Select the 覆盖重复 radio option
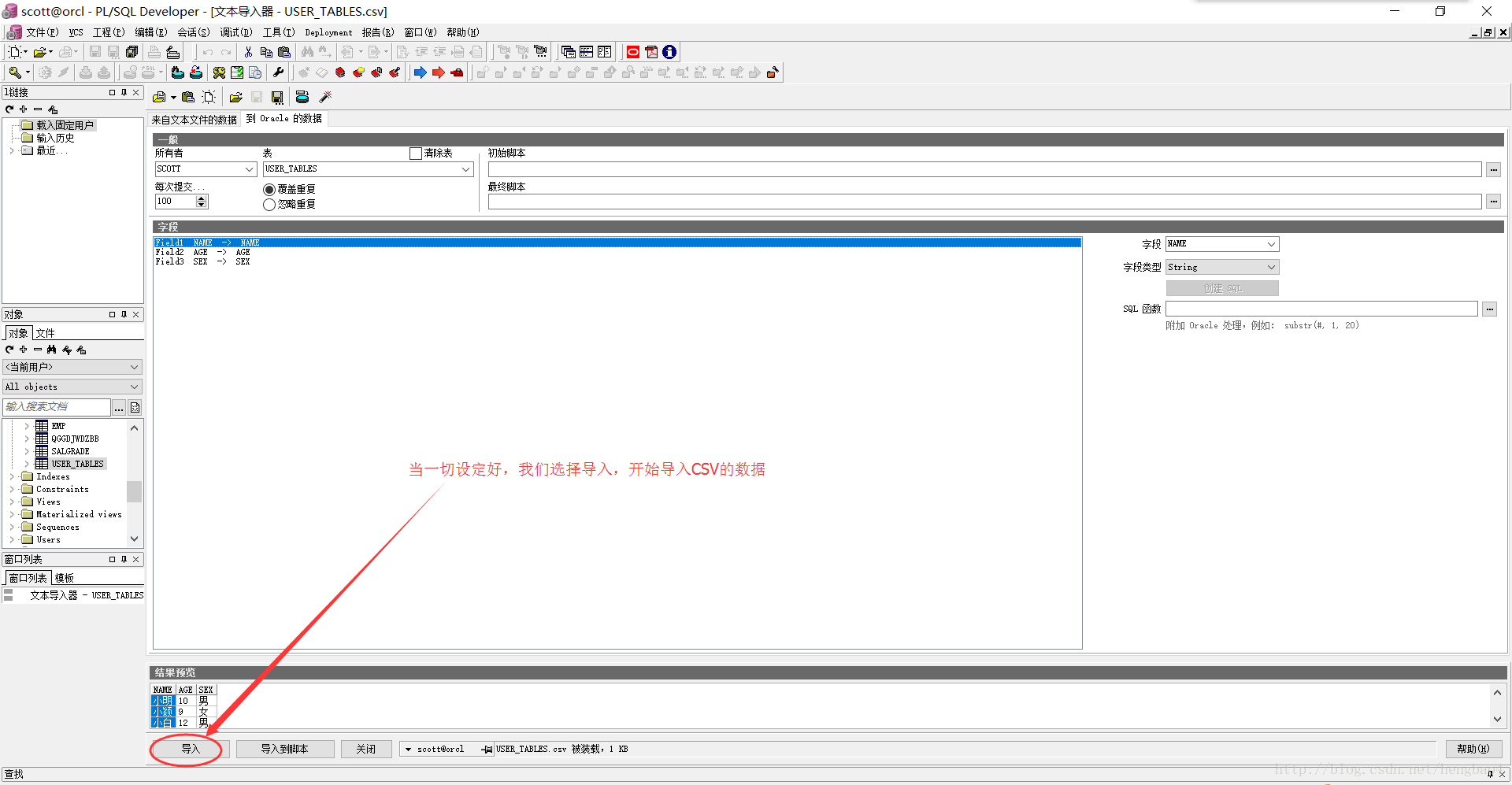1512x785 pixels. click(x=269, y=190)
